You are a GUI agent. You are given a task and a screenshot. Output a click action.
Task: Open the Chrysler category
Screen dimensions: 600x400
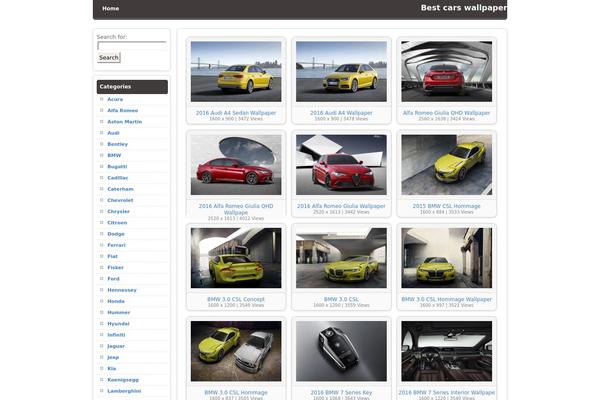(118, 211)
